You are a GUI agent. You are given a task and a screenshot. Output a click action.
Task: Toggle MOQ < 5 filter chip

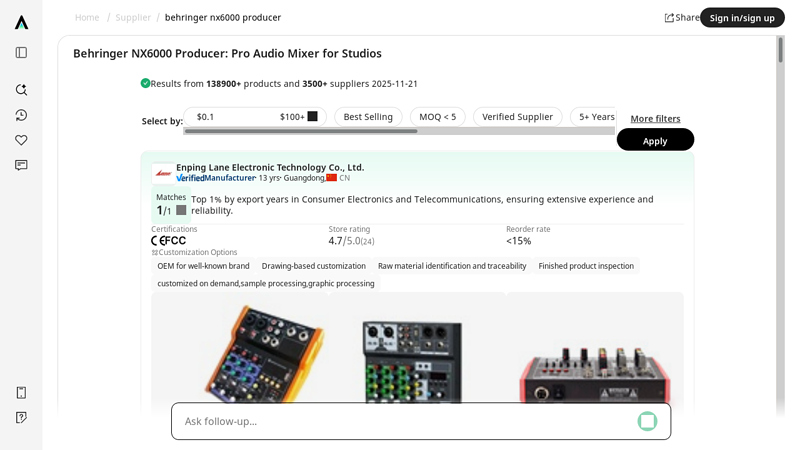click(x=438, y=117)
